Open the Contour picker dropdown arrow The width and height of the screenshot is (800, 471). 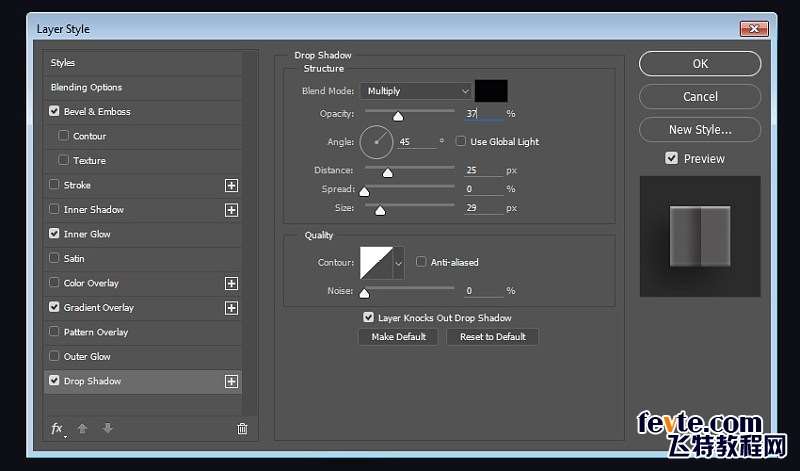[398, 263]
